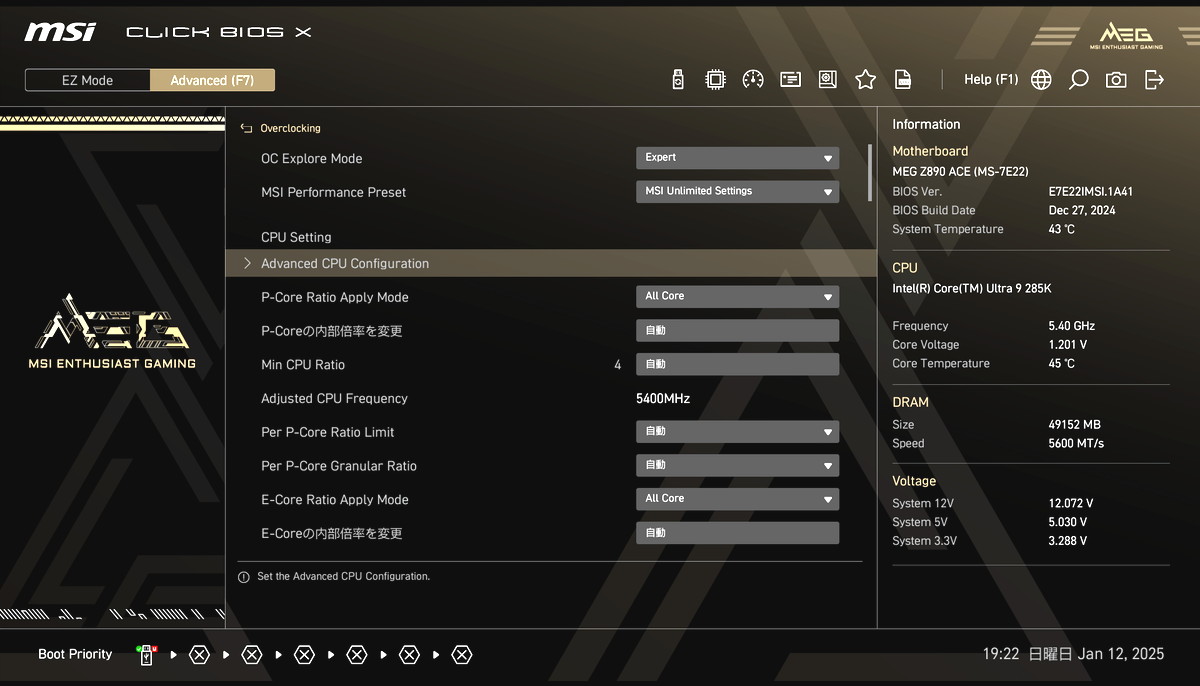Click System 3.3V reading 3.288 V
Image resolution: width=1200 pixels, height=686 pixels.
(x=1068, y=542)
